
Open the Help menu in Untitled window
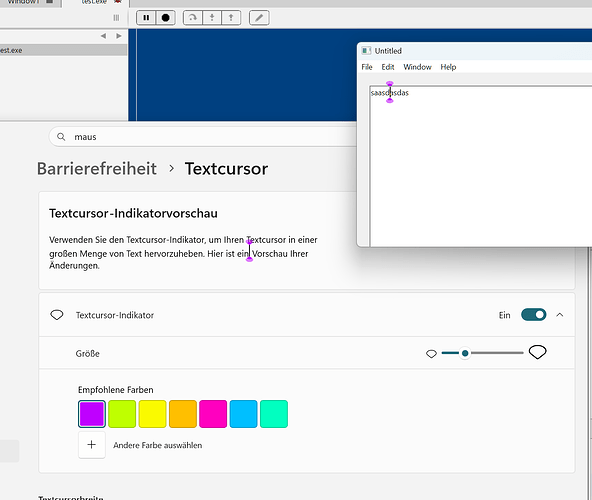coord(448,67)
